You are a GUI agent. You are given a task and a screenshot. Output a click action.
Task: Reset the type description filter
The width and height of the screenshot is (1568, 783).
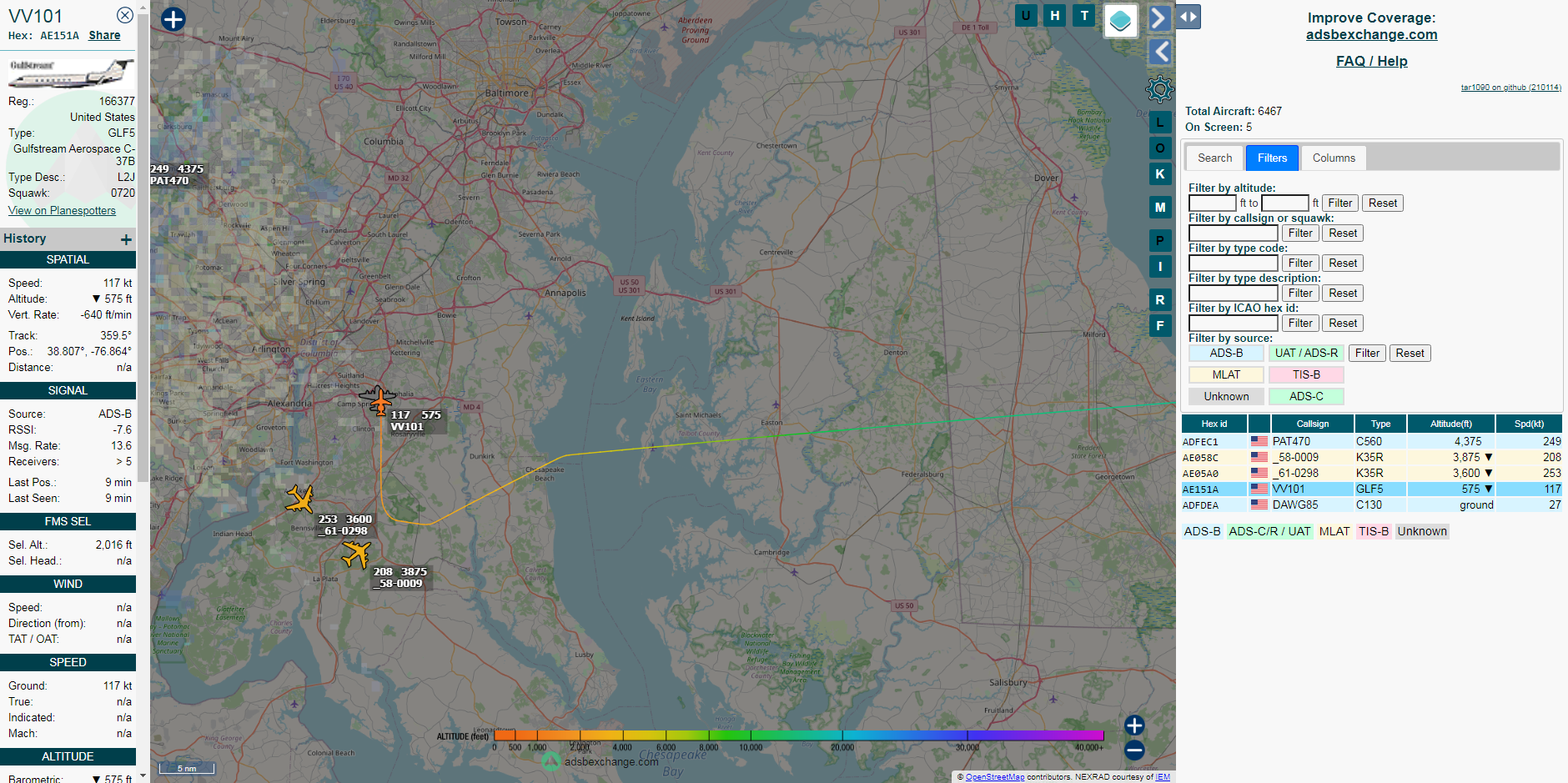click(x=1342, y=294)
